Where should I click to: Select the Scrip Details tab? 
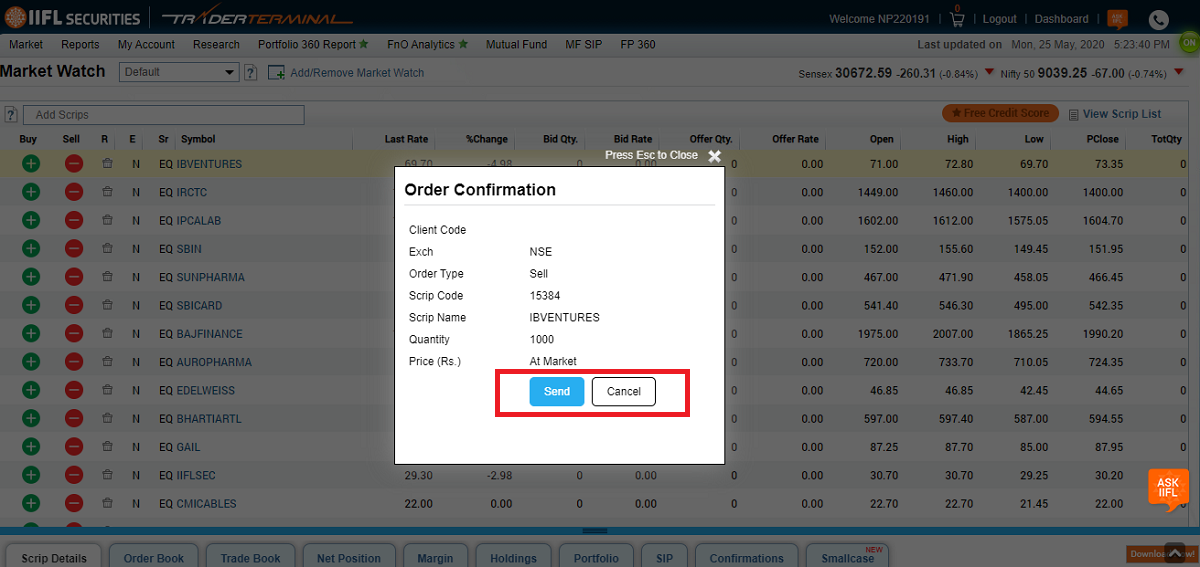click(x=54, y=557)
